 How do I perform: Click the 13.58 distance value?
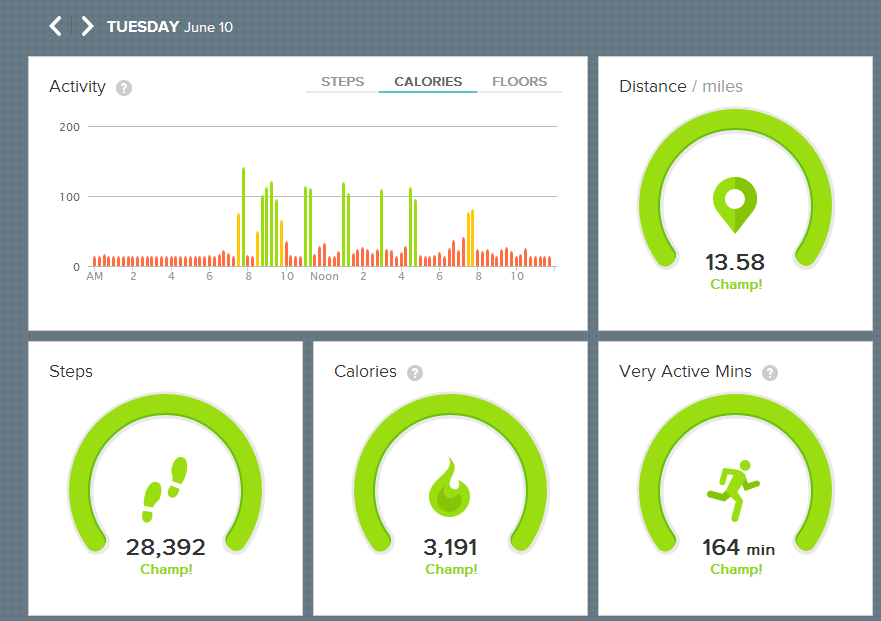pyautogui.click(x=735, y=262)
